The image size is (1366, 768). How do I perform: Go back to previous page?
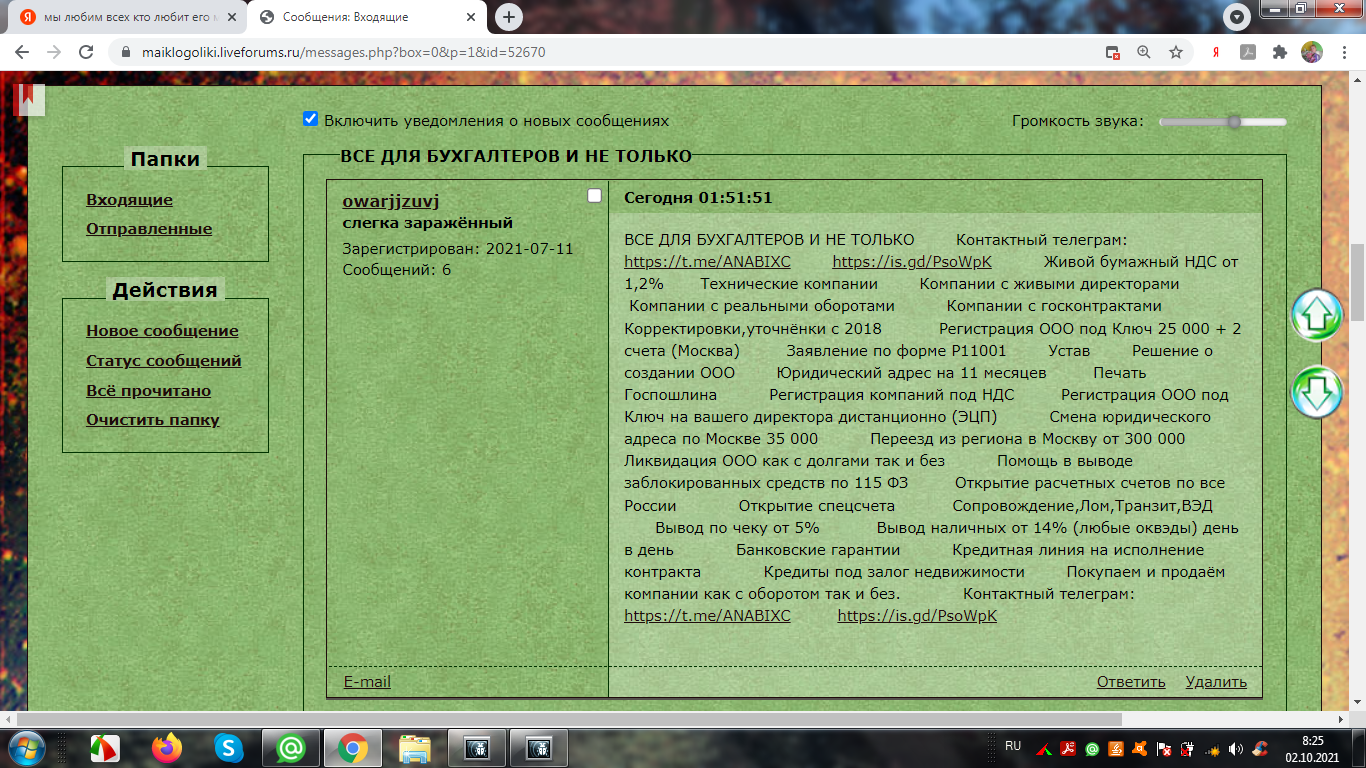[x=23, y=52]
